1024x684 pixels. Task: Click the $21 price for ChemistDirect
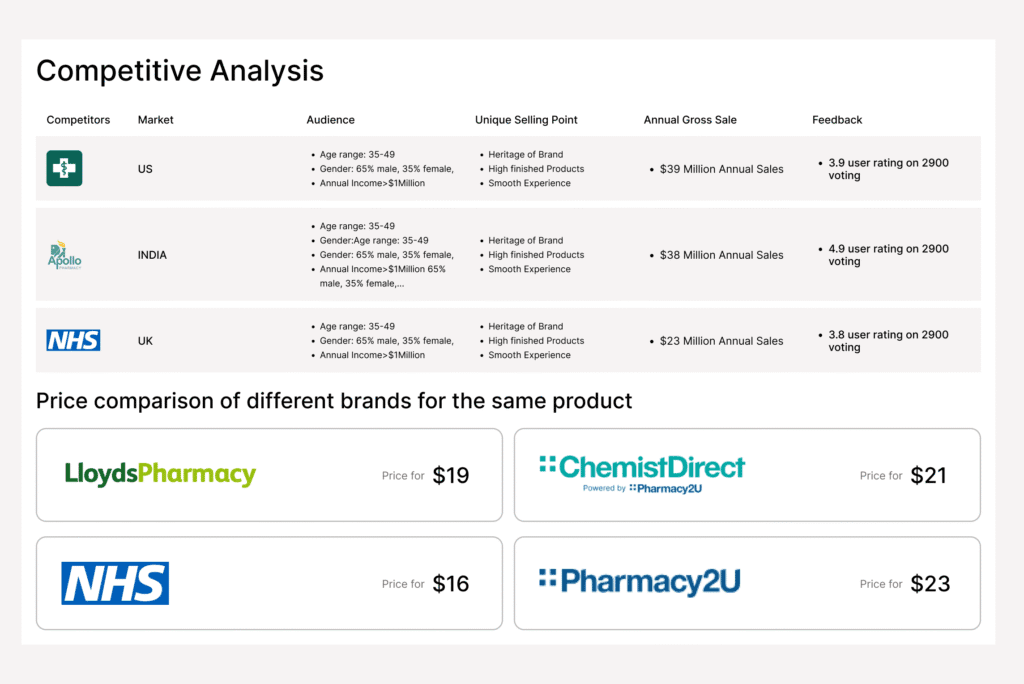[928, 476]
